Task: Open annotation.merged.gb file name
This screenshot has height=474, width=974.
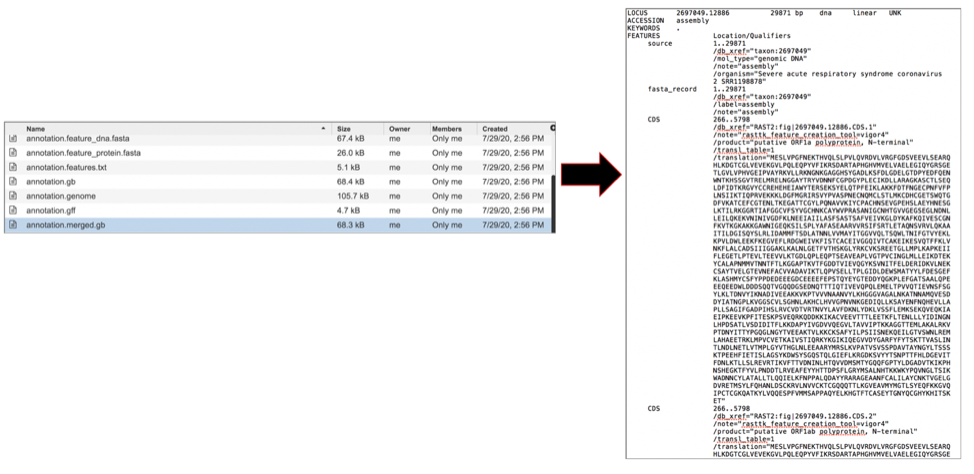Action: (x=65, y=225)
